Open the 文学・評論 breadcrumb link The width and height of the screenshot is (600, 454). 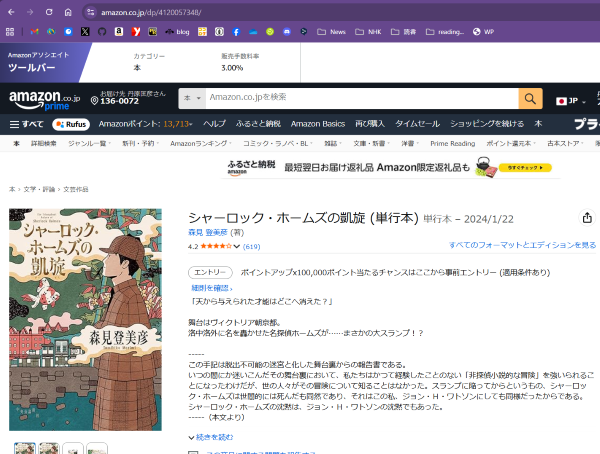click(39, 189)
